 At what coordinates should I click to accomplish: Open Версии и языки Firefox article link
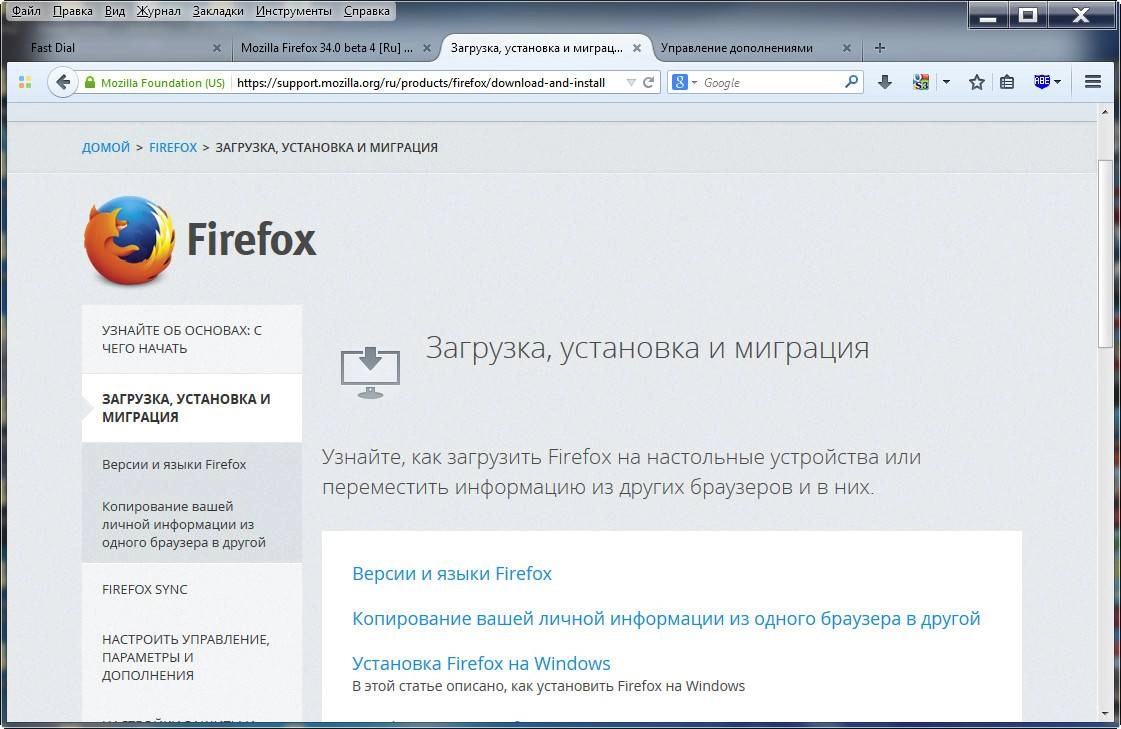[452, 573]
